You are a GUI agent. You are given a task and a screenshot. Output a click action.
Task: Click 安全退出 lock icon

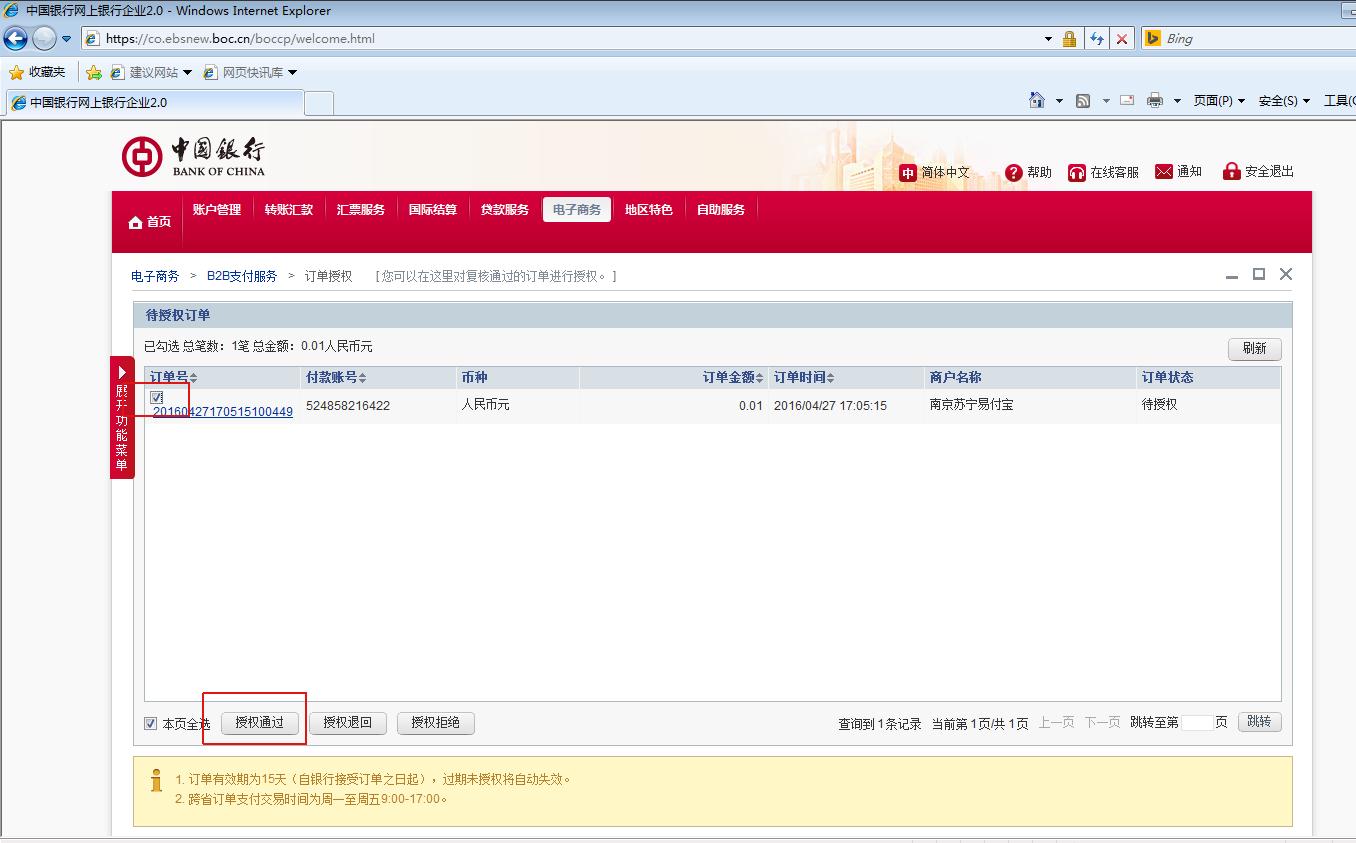1231,171
